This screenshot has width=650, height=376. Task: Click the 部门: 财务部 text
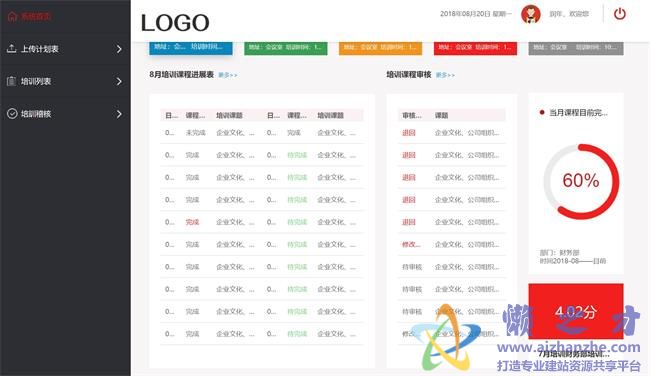point(560,252)
